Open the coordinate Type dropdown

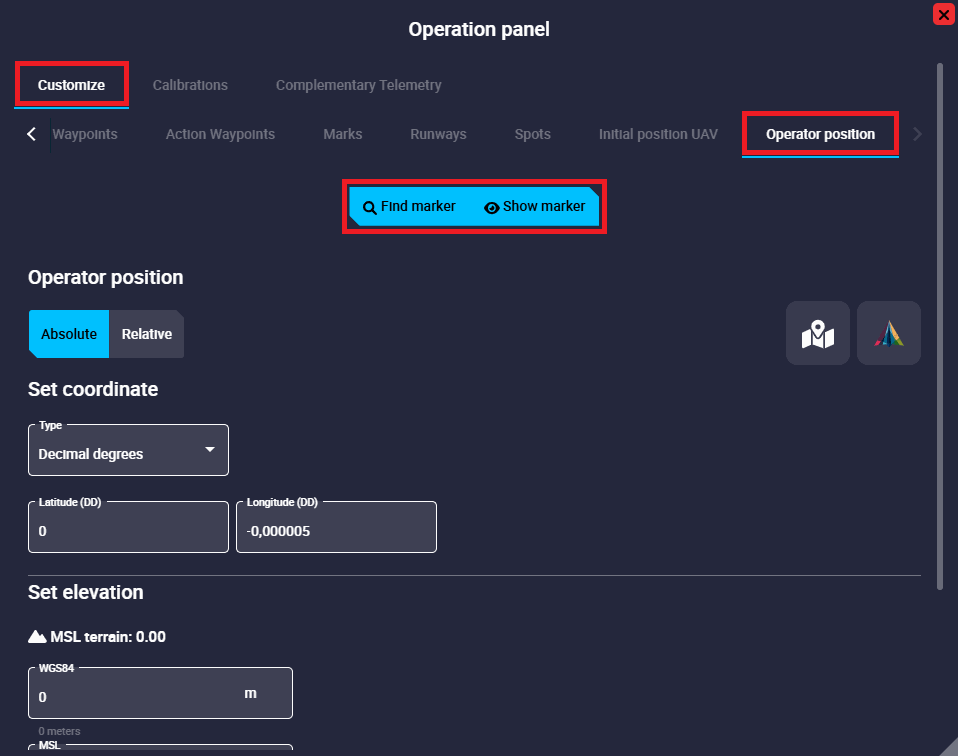pyautogui.click(x=128, y=453)
